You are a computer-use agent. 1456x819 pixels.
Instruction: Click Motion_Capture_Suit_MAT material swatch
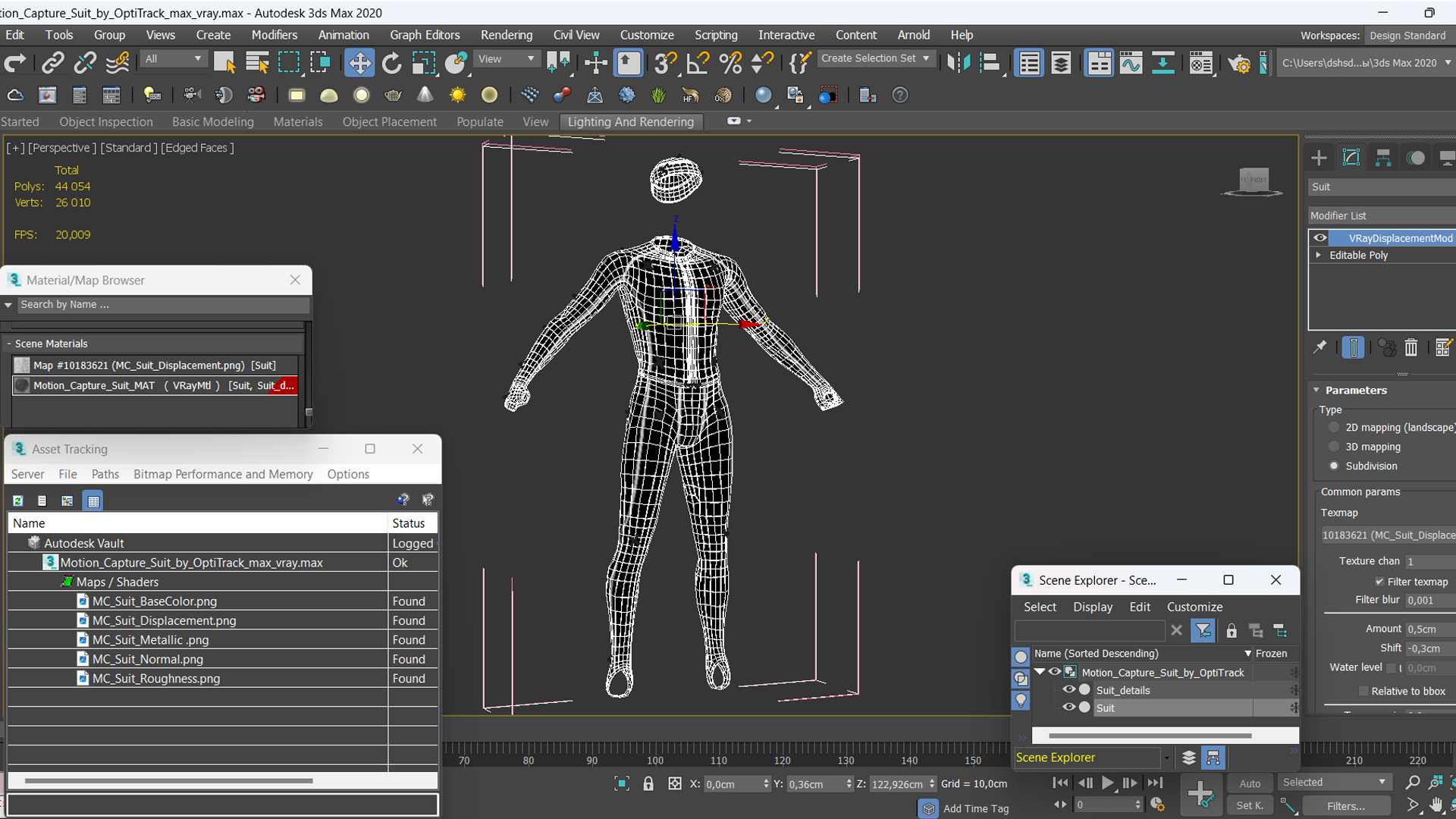coord(22,385)
